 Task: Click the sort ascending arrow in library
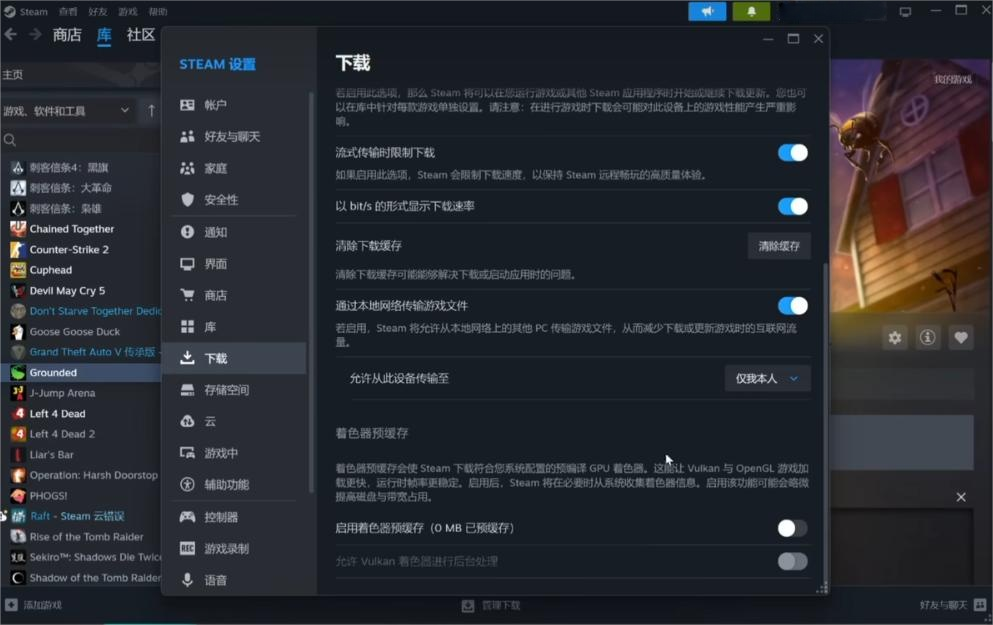tap(152, 110)
